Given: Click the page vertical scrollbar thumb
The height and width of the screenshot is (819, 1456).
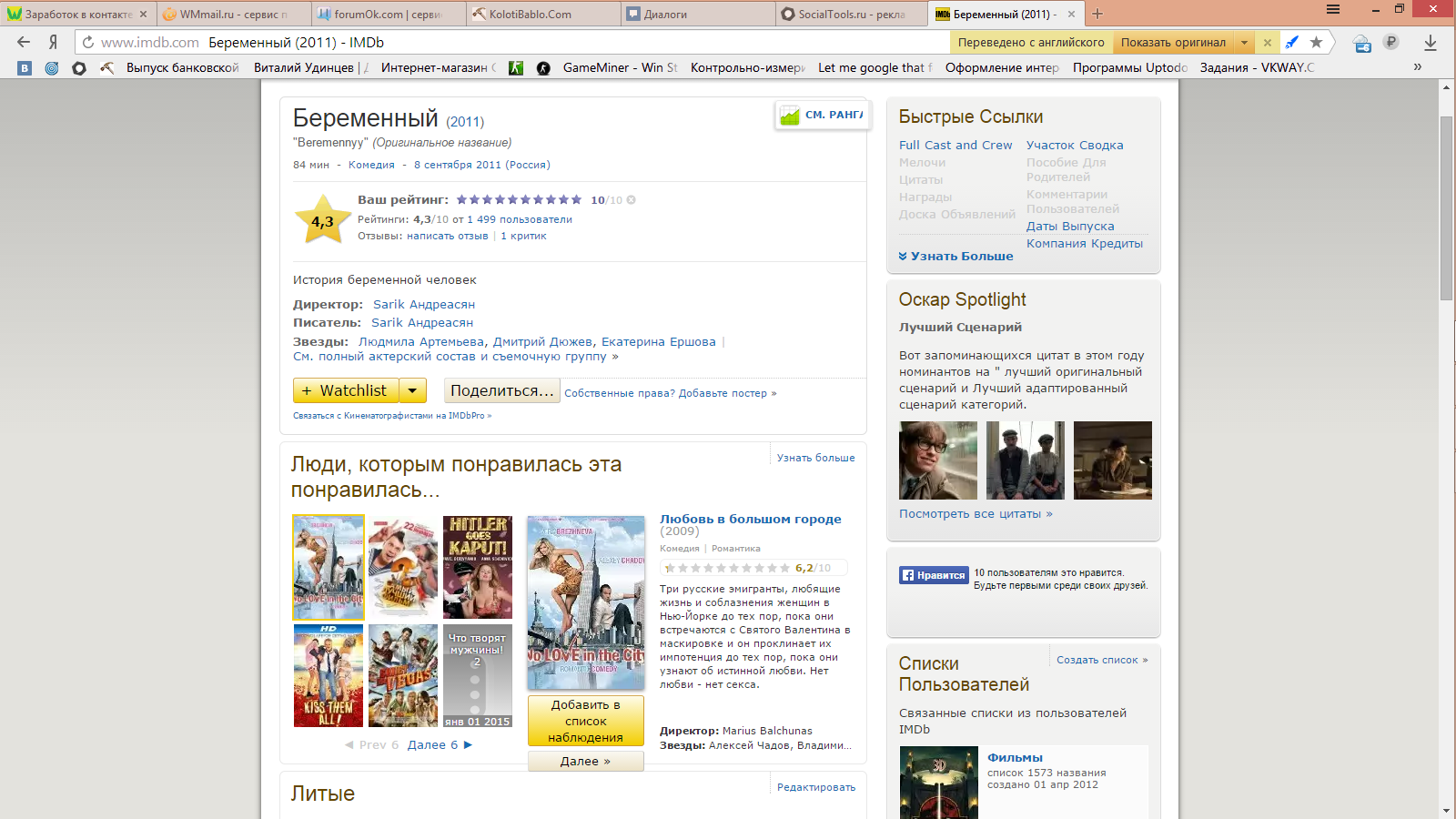Looking at the screenshot, I should (x=1446, y=208).
